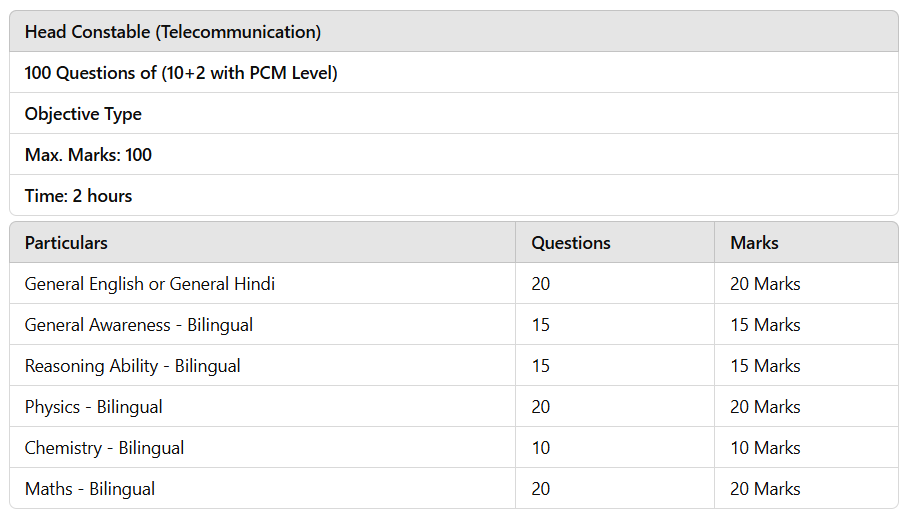Click the 10 Marks cell for Chemistry

[x=806, y=448]
